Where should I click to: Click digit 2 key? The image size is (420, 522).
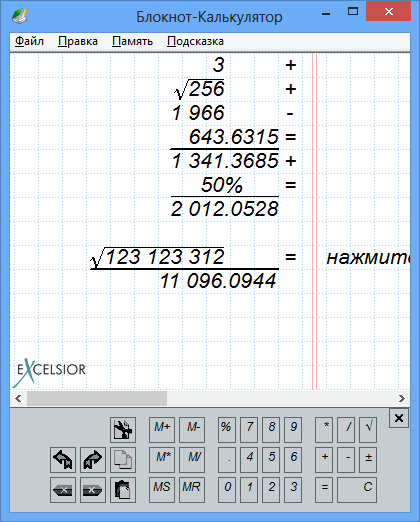click(271, 490)
